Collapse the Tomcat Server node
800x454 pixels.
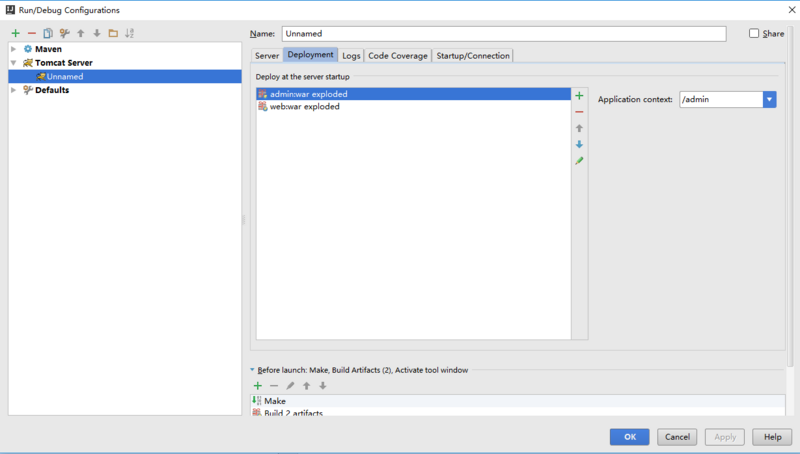(x=14, y=63)
